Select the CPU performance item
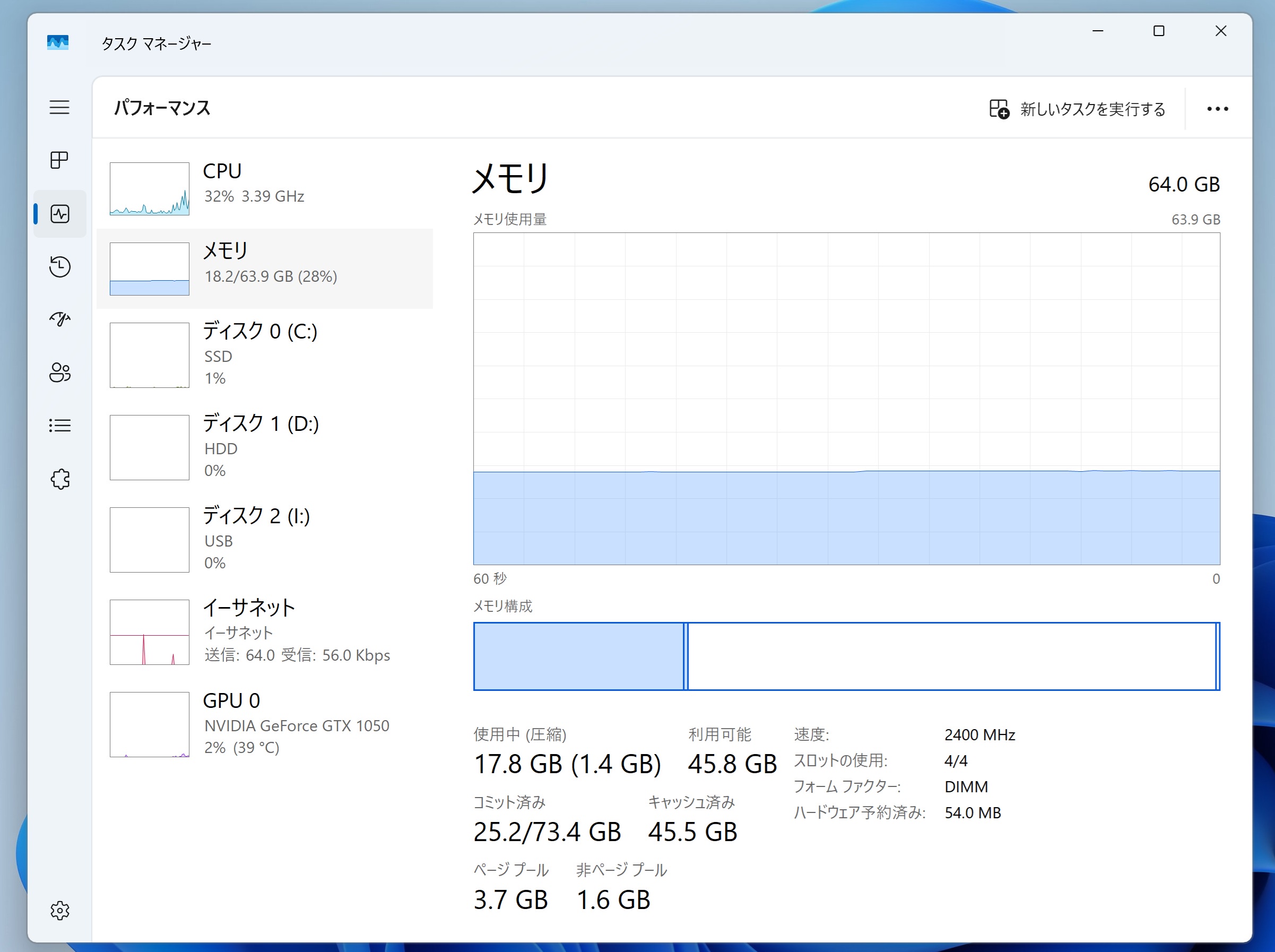1275x952 pixels. point(265,188)
